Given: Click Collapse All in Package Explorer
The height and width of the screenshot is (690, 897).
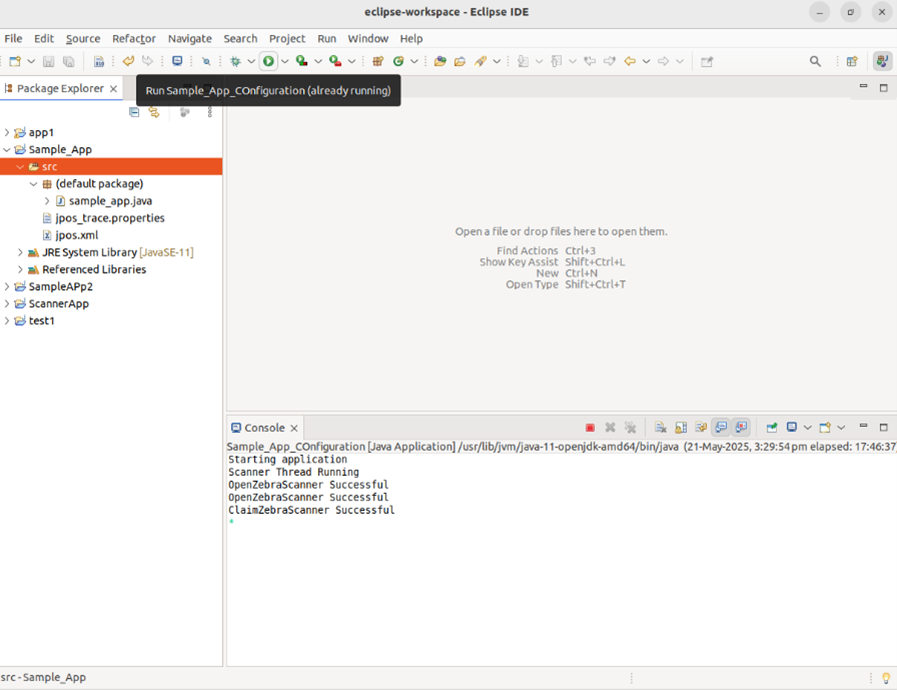Looking at the screenshot, I should (x=134, y=113).
